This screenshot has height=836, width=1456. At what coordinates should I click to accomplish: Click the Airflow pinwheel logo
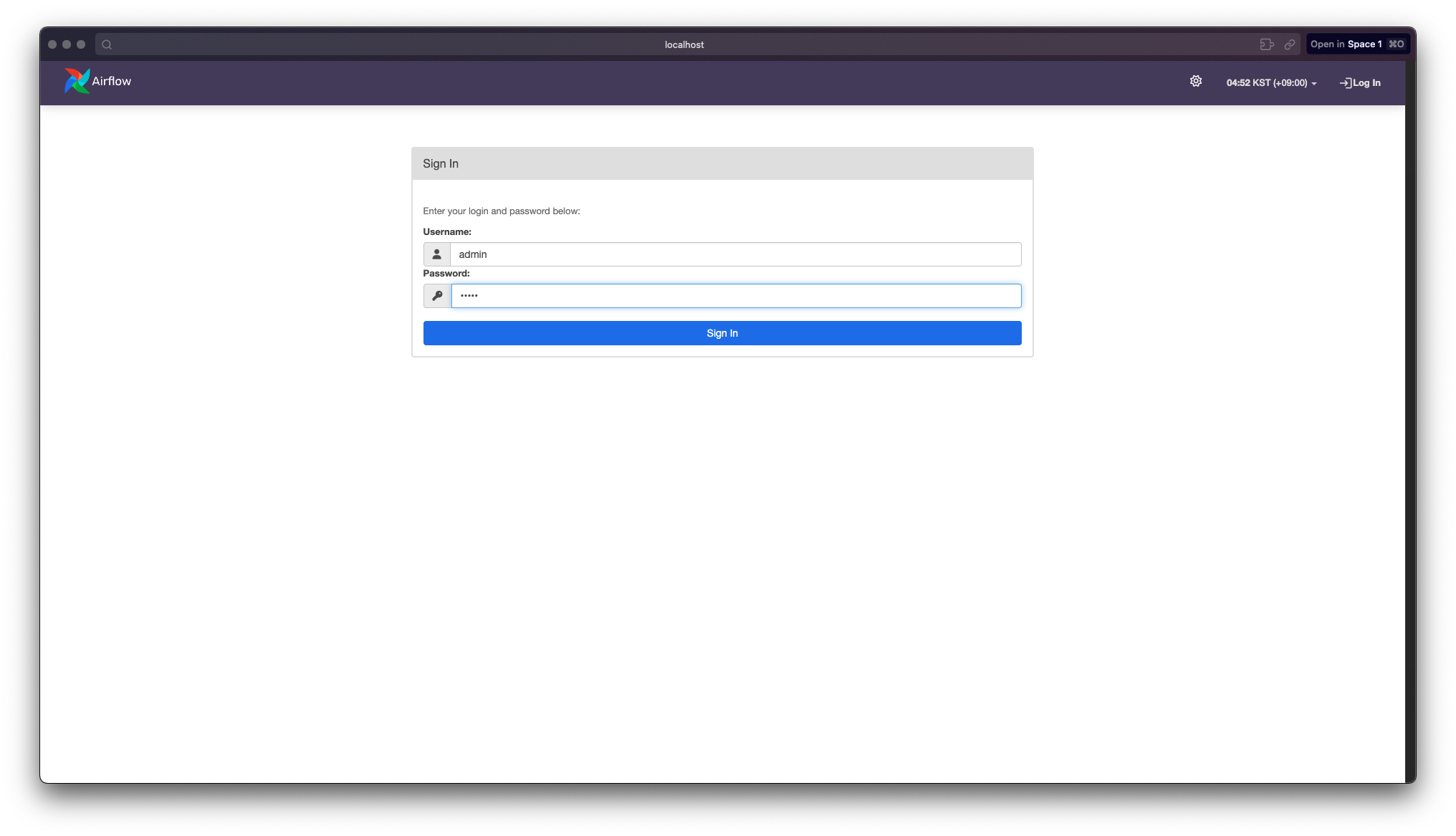click(x=77, y=81)
